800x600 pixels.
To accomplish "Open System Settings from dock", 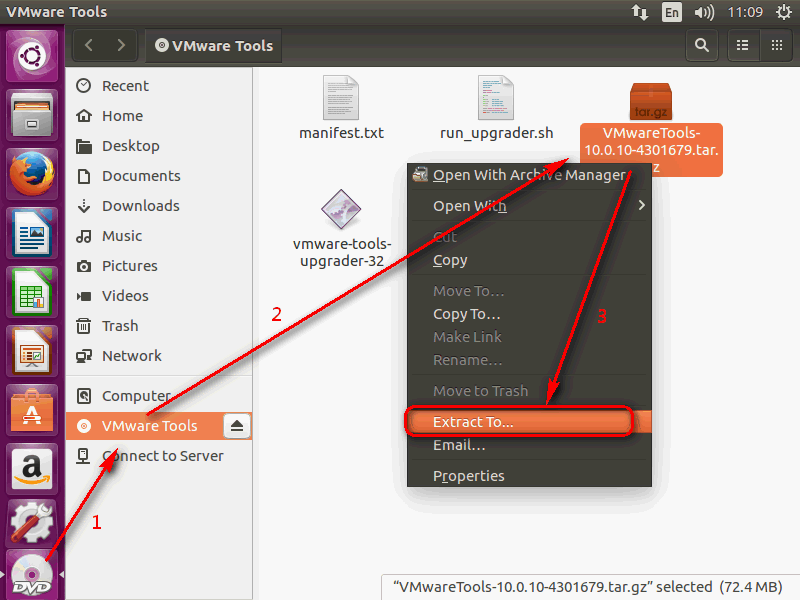I will pyautogui.click(x=32, y=523).
